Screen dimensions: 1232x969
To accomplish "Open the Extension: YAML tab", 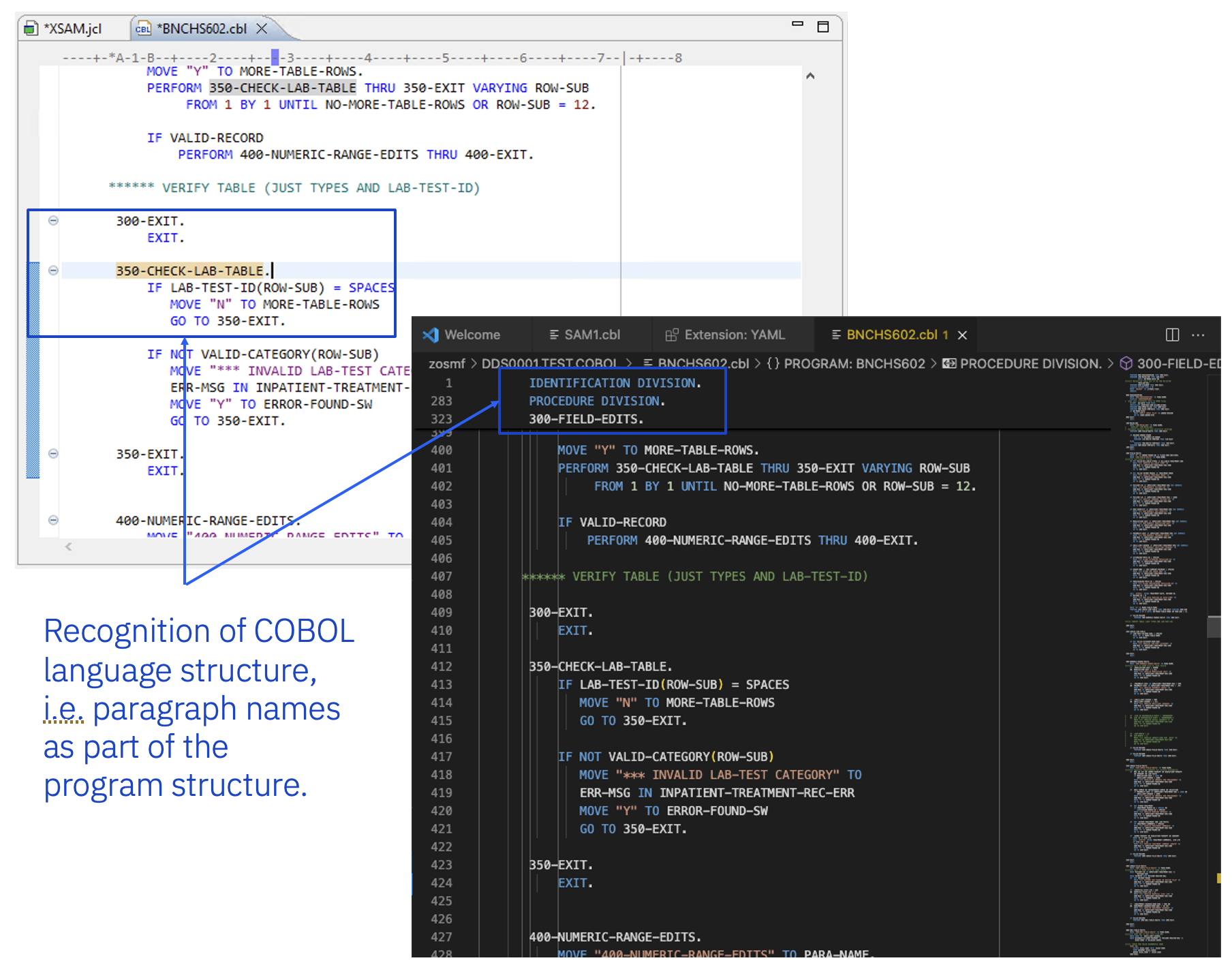I will pos(734,335).
